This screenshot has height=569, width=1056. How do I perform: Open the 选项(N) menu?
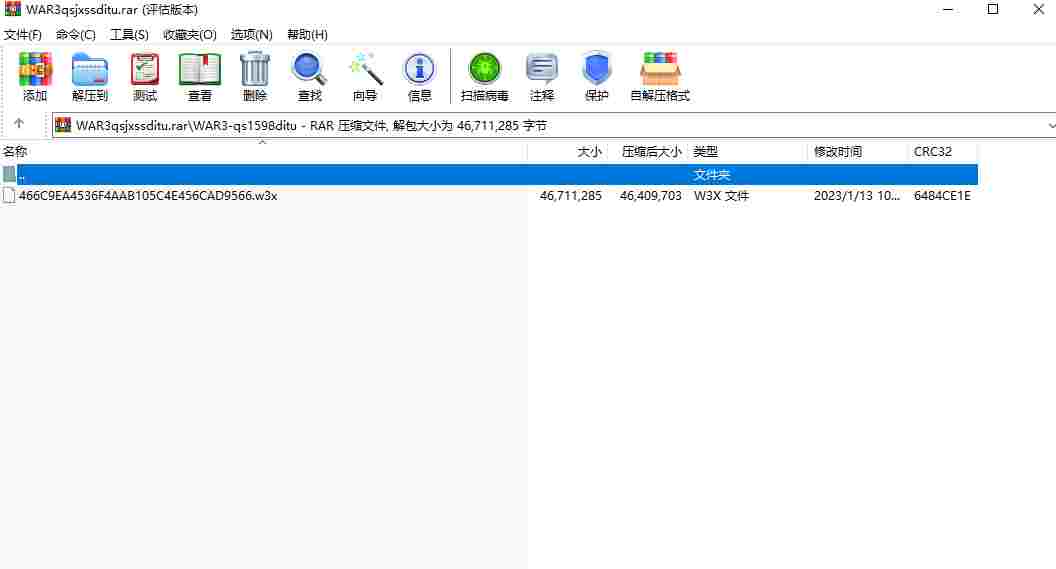(251, 34)
